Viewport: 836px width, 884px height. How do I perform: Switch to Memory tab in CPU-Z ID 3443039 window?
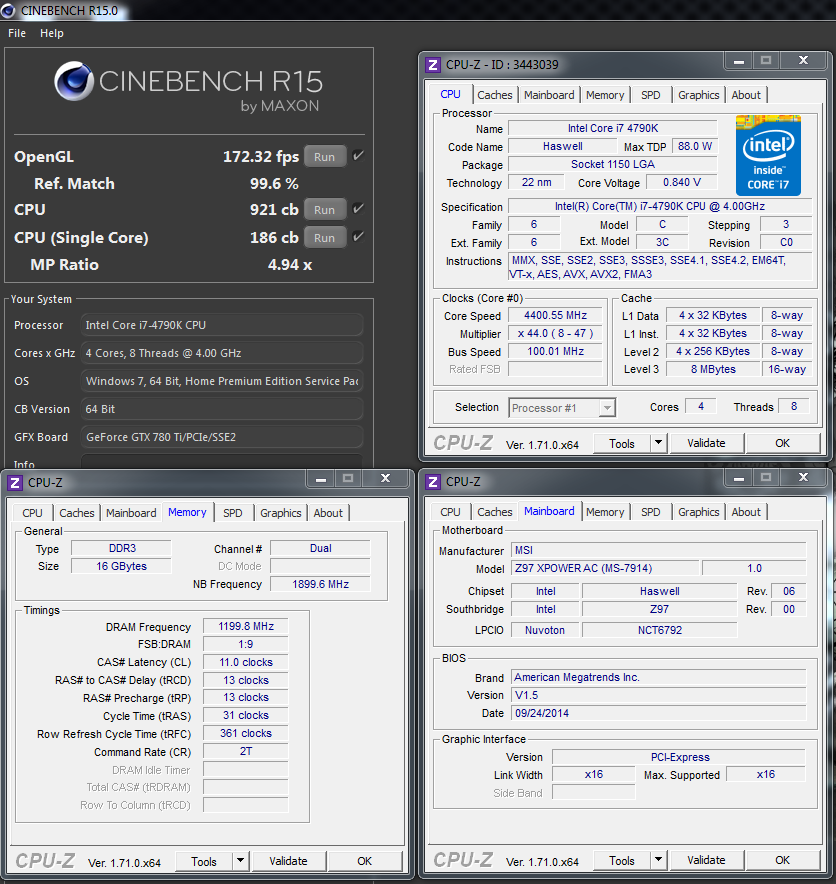click(605, 95)
